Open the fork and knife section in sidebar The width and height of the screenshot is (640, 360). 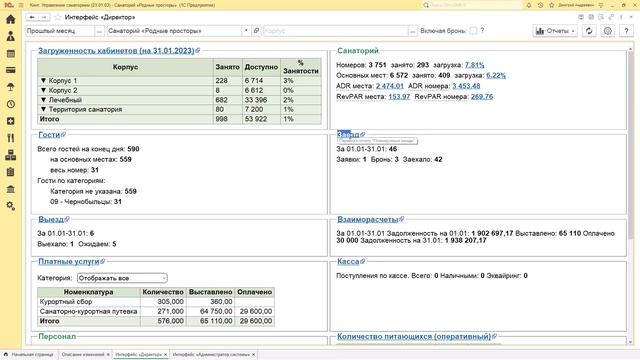click(11, 138)
